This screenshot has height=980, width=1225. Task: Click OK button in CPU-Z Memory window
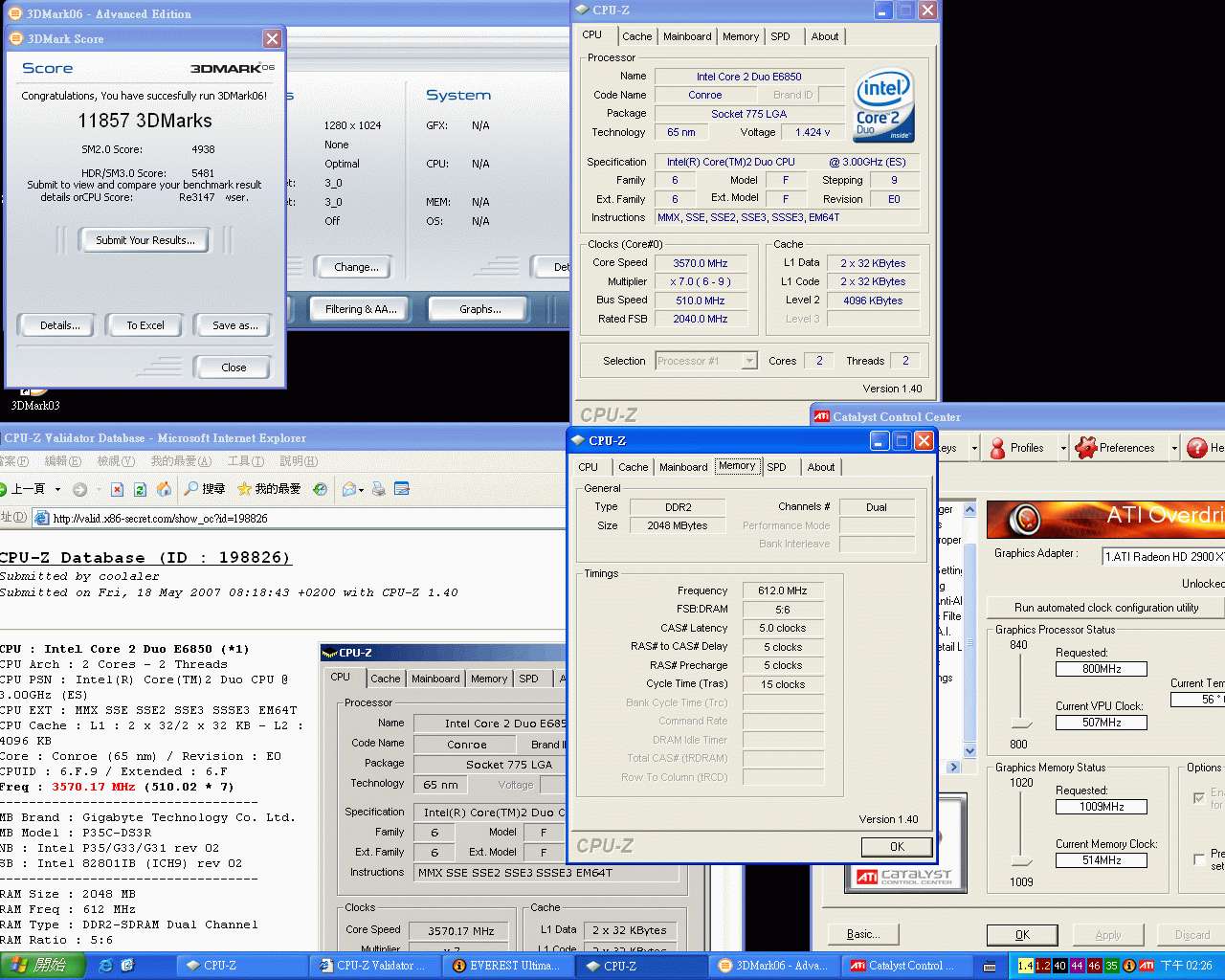897,846
